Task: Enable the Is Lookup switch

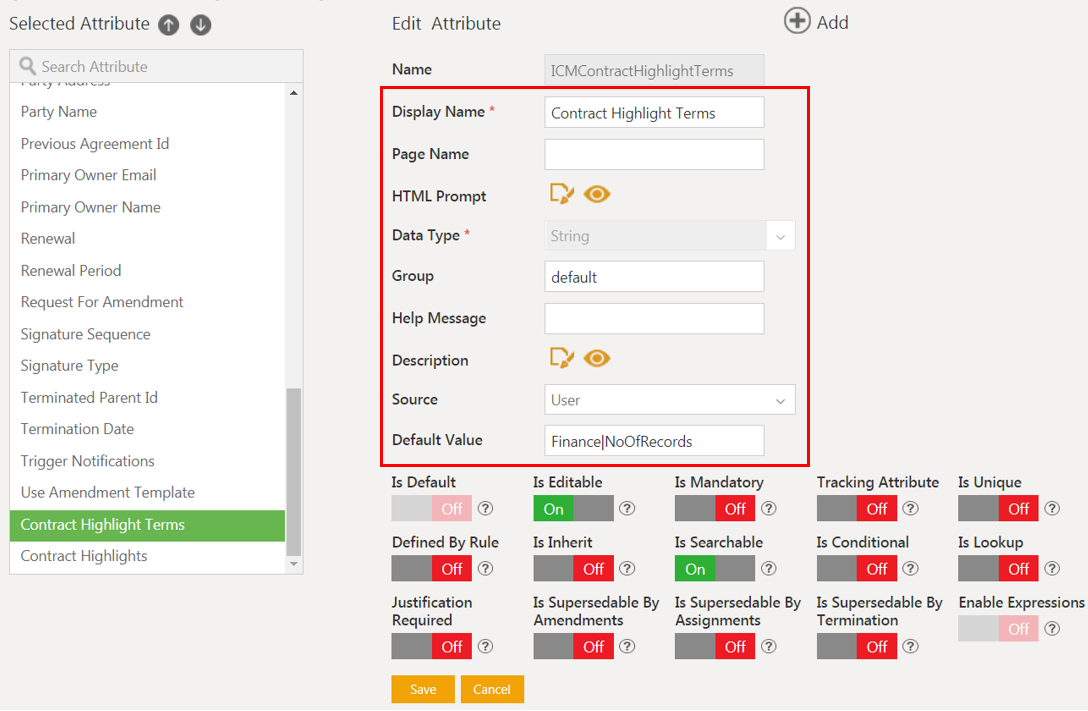Action: (998, 569)
